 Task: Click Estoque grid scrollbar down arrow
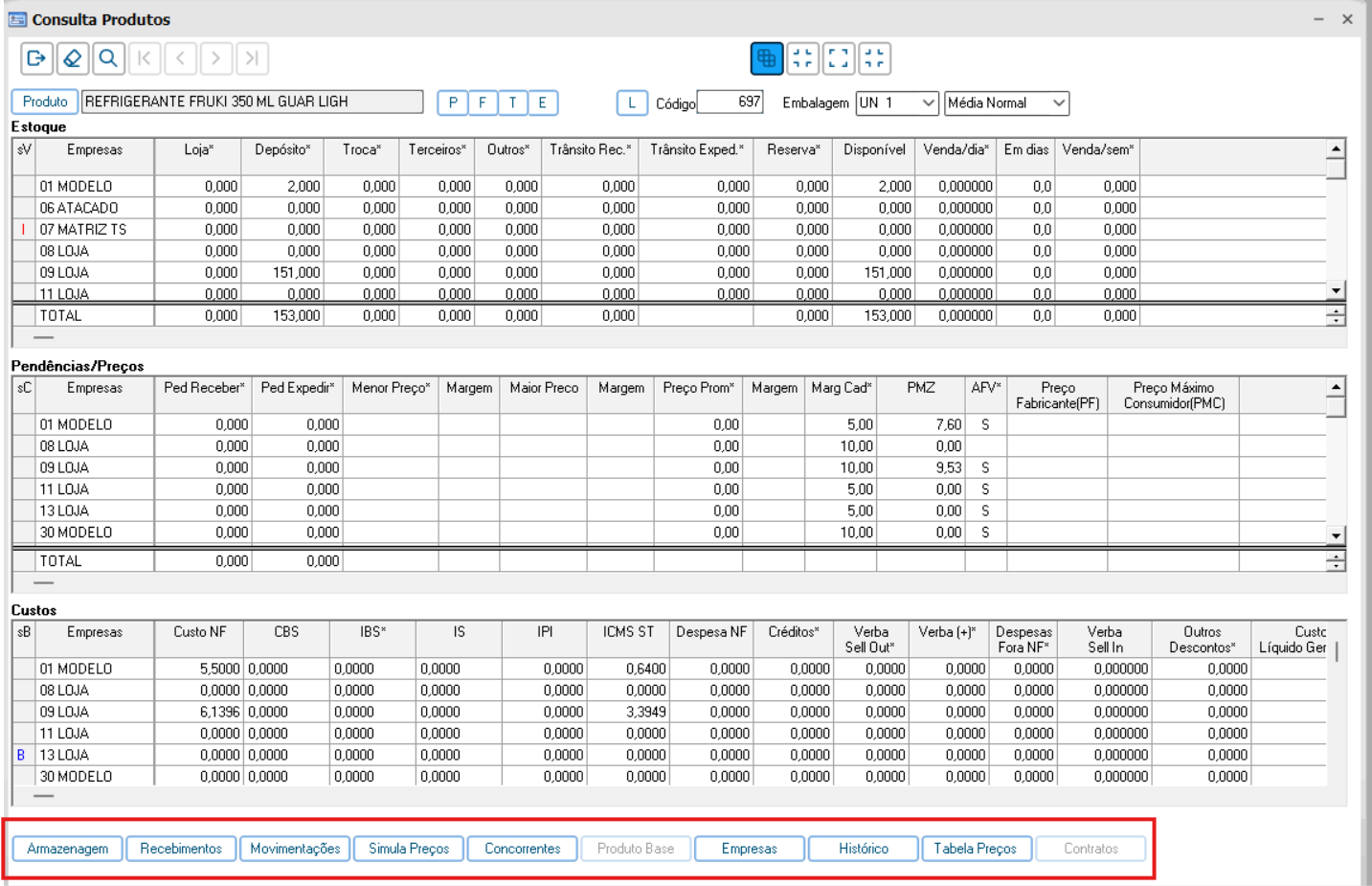tap(1337, 291)
